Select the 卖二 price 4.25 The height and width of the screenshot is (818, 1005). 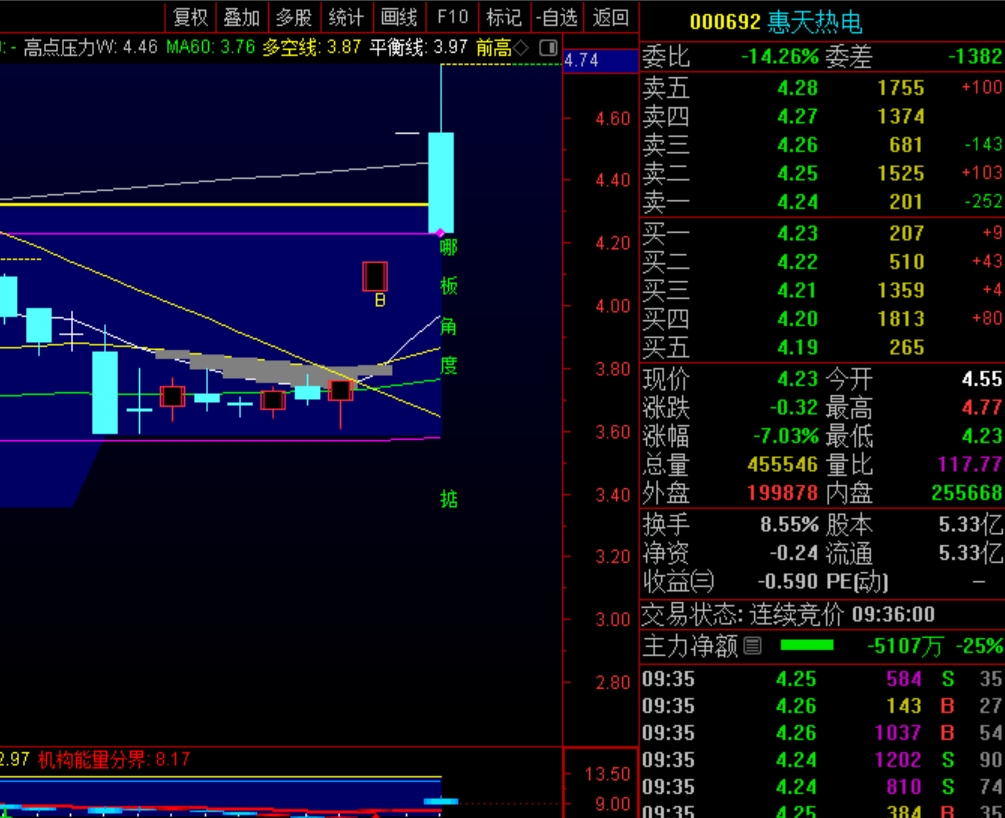pos(797,173)
